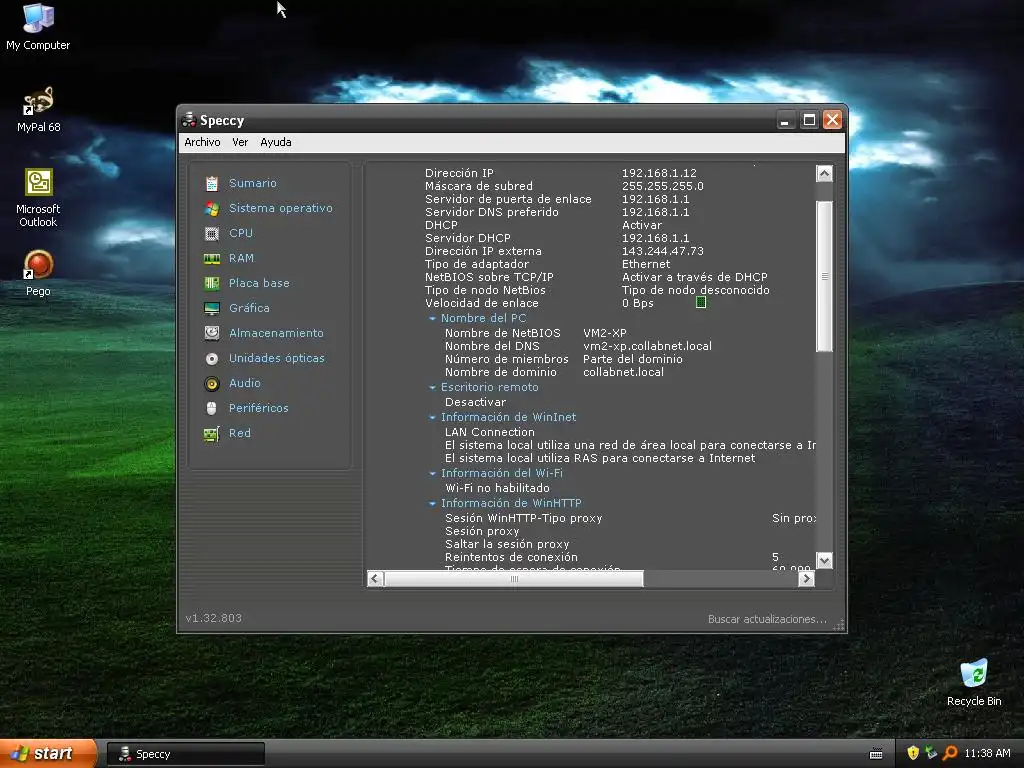Switch to the Periféricos section
This screenshot has width=1024, height=768.
tap(259, 408)
